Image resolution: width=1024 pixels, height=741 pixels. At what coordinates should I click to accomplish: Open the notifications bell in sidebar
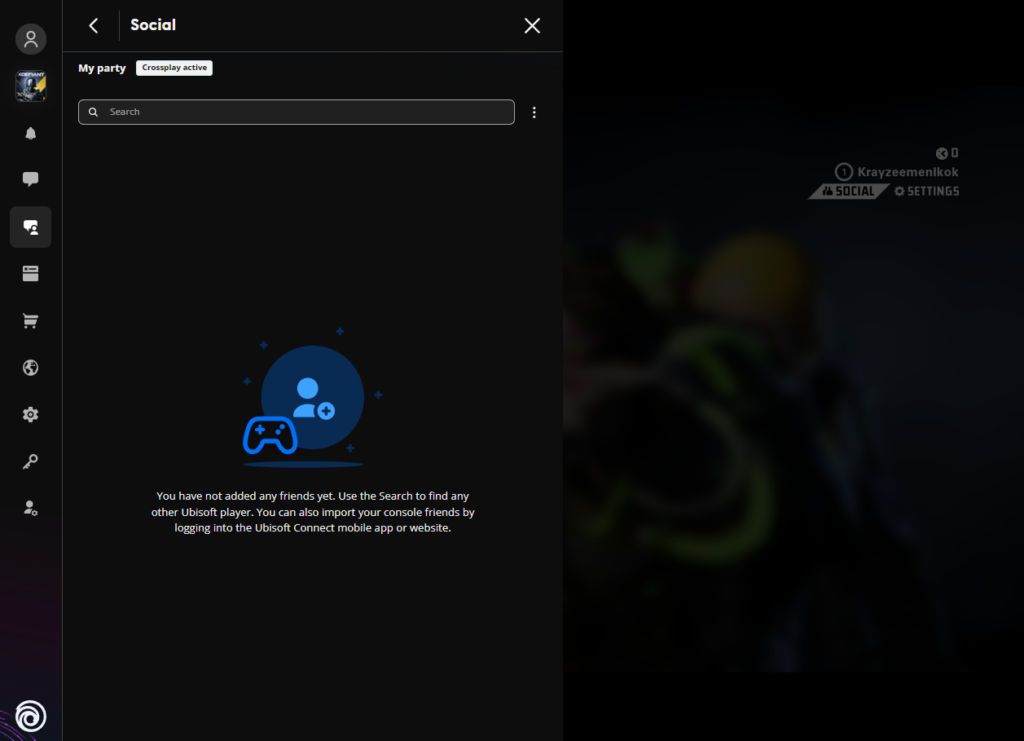pyautogui.click(x=31, y=133)
